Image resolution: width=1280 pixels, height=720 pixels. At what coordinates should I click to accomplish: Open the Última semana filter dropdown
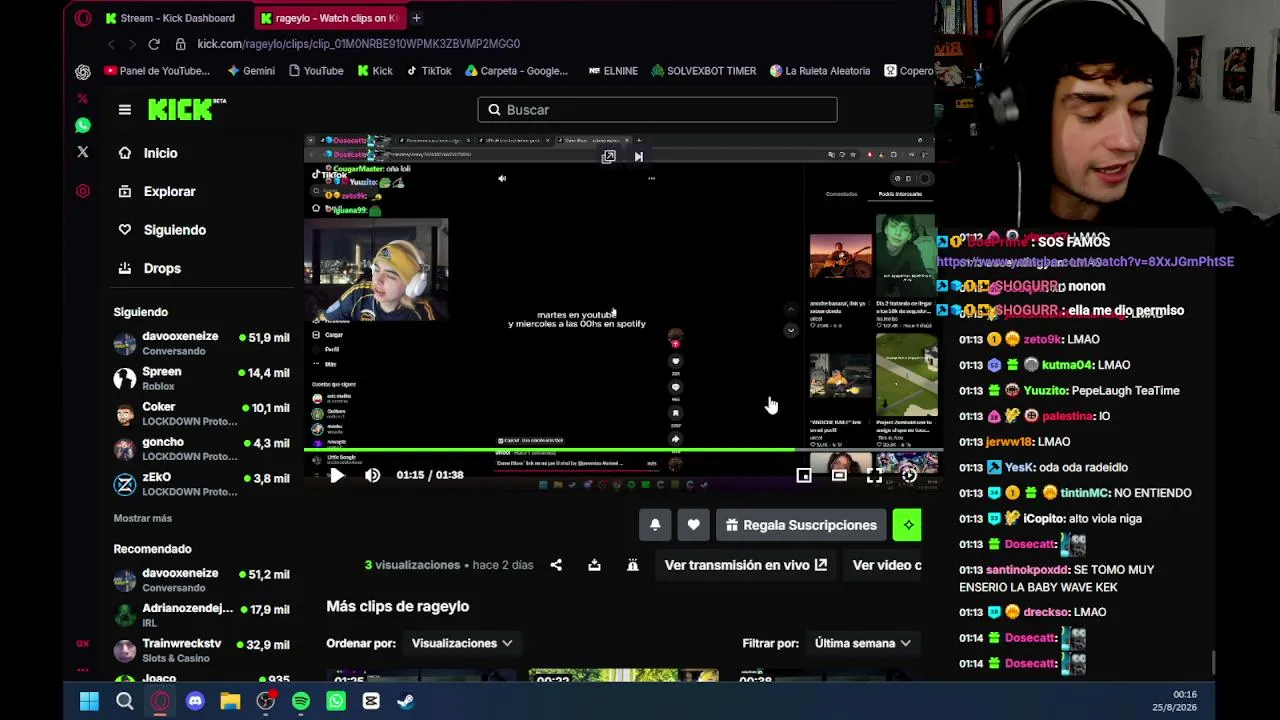[863, 643]
